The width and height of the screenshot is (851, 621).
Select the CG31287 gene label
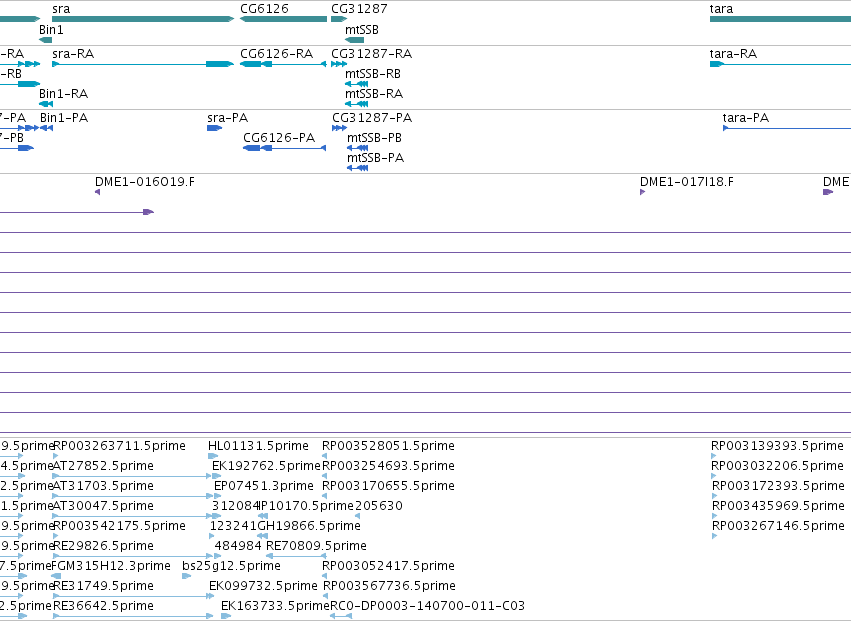pos(359,9)
